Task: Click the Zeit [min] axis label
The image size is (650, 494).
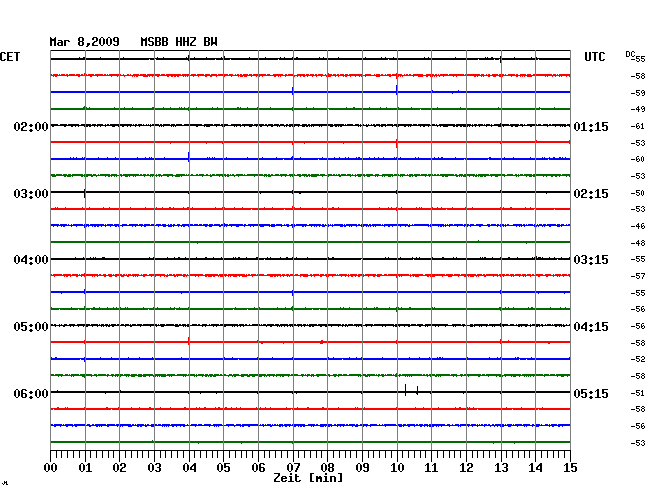Action: (308, 479)
